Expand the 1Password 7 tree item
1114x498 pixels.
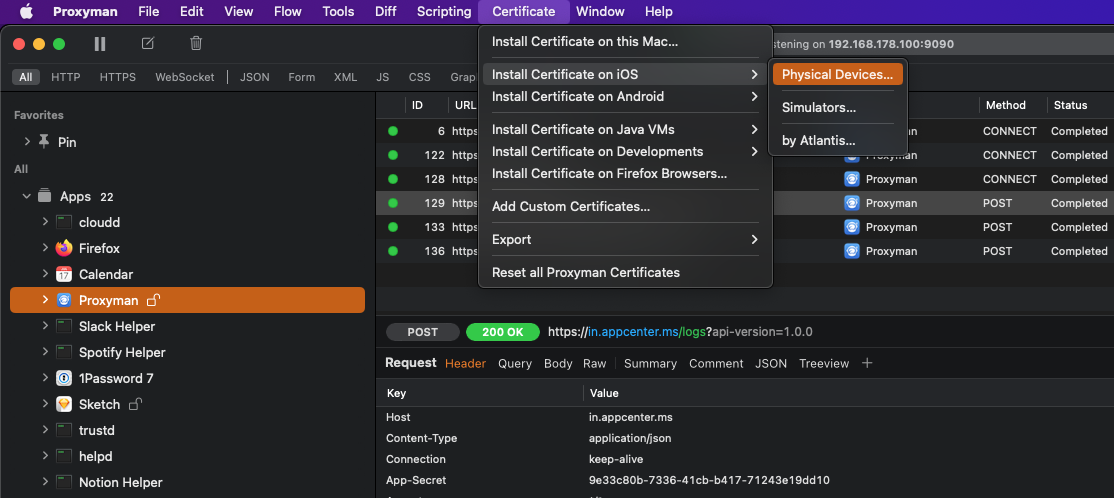(x=45, y=378)
